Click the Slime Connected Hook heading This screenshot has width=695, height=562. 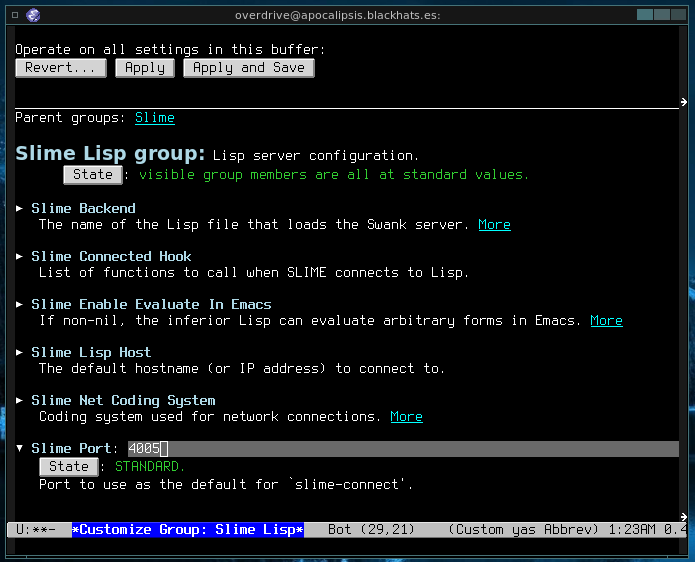111,256
